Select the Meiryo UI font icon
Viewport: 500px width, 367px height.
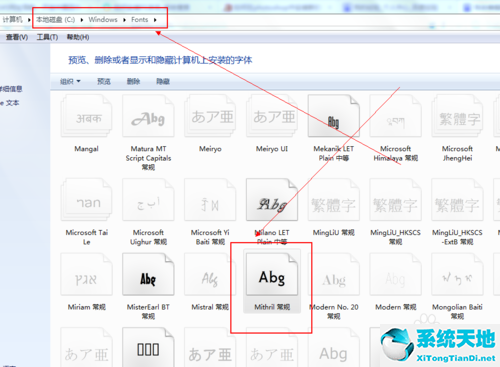(x=272, y=116)
